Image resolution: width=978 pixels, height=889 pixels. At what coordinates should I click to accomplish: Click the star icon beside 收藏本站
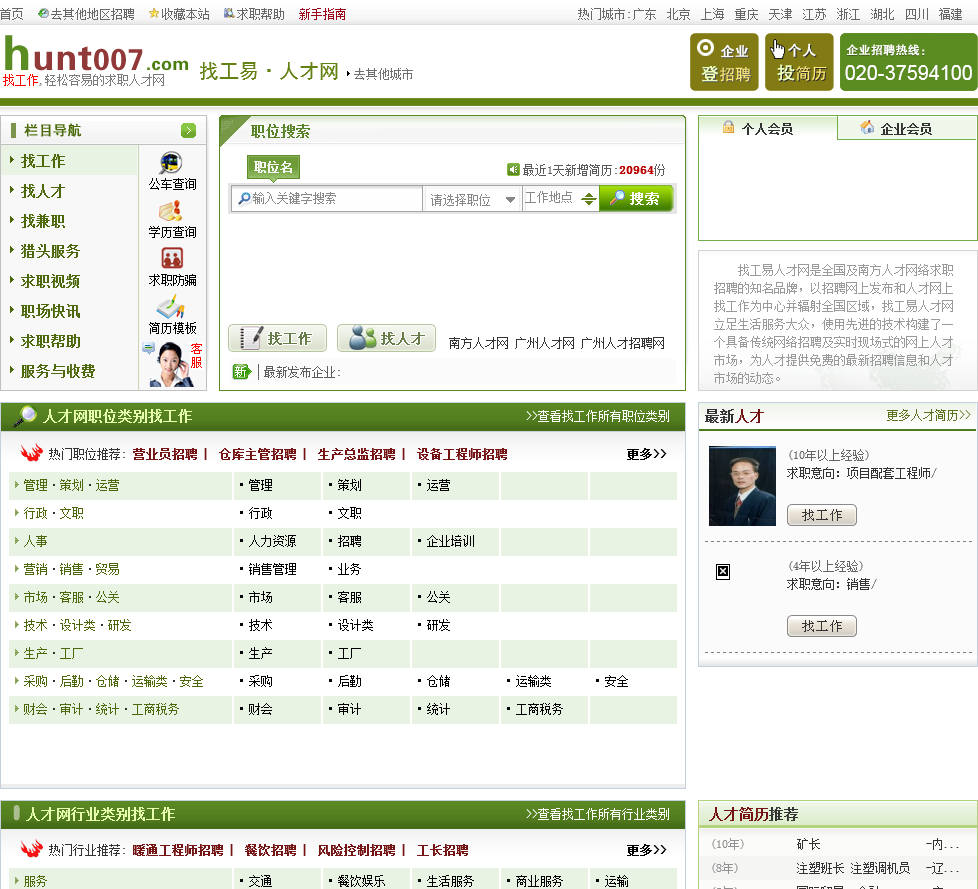pos(154,13)
